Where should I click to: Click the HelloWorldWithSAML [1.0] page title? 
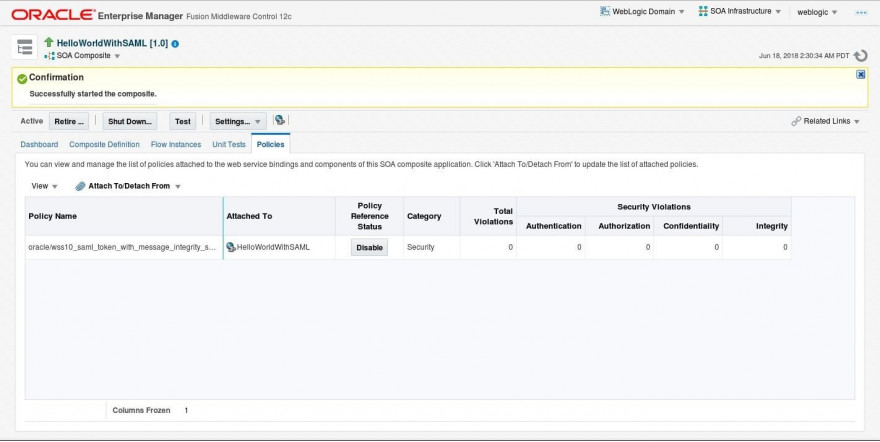tap(112, 43)
